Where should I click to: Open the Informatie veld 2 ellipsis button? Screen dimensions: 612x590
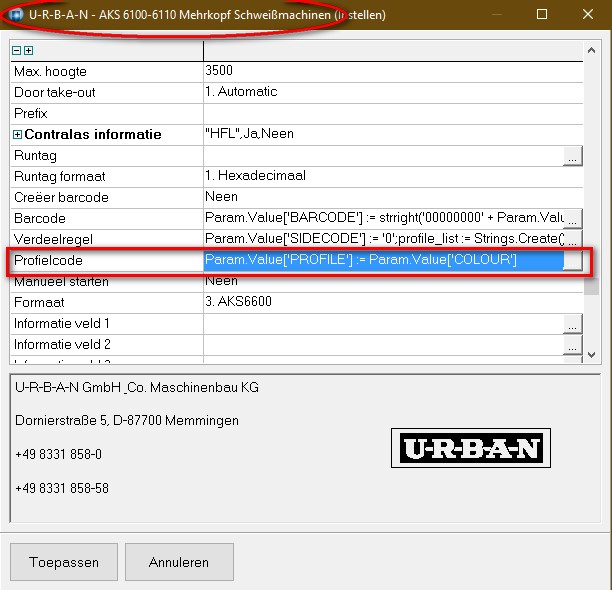tap(573, 345)
